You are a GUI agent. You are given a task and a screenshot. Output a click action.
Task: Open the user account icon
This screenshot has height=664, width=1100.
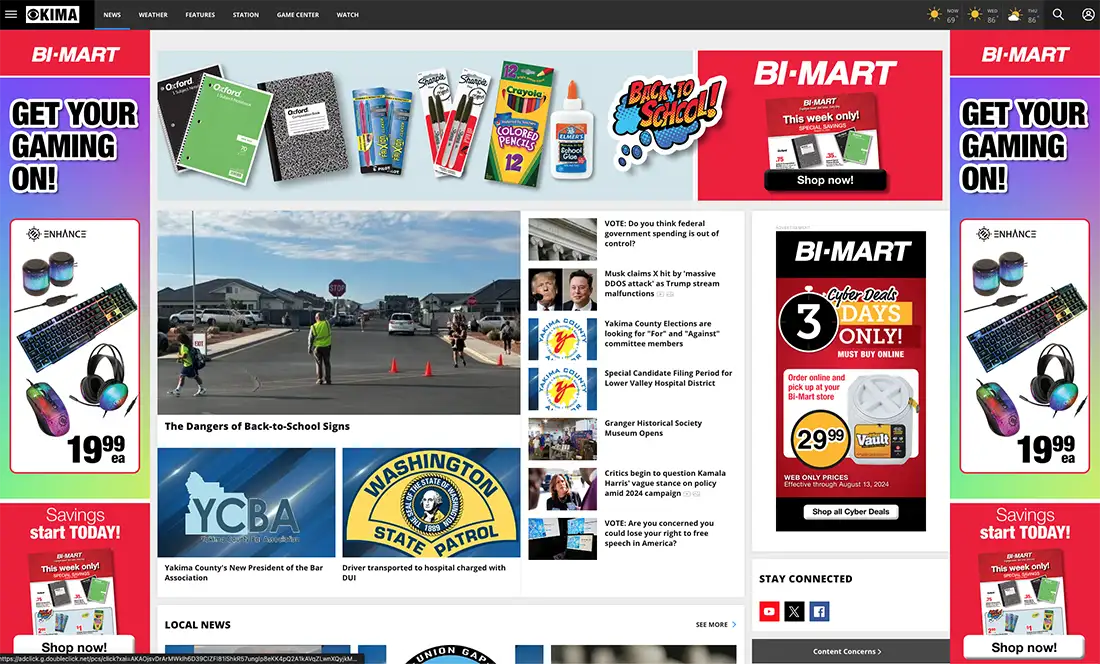click(x=1087, y=14)
